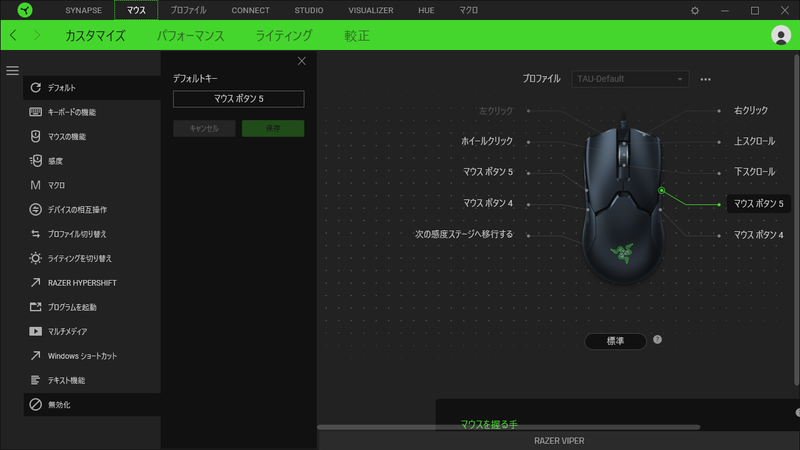800x450 pixels.
Task: Select the テキスト機能 text icon
Action: [x=35, y=380]
